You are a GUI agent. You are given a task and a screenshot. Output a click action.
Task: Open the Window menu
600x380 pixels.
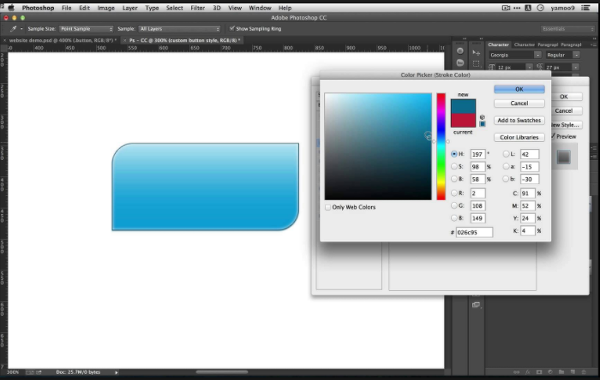260,8
